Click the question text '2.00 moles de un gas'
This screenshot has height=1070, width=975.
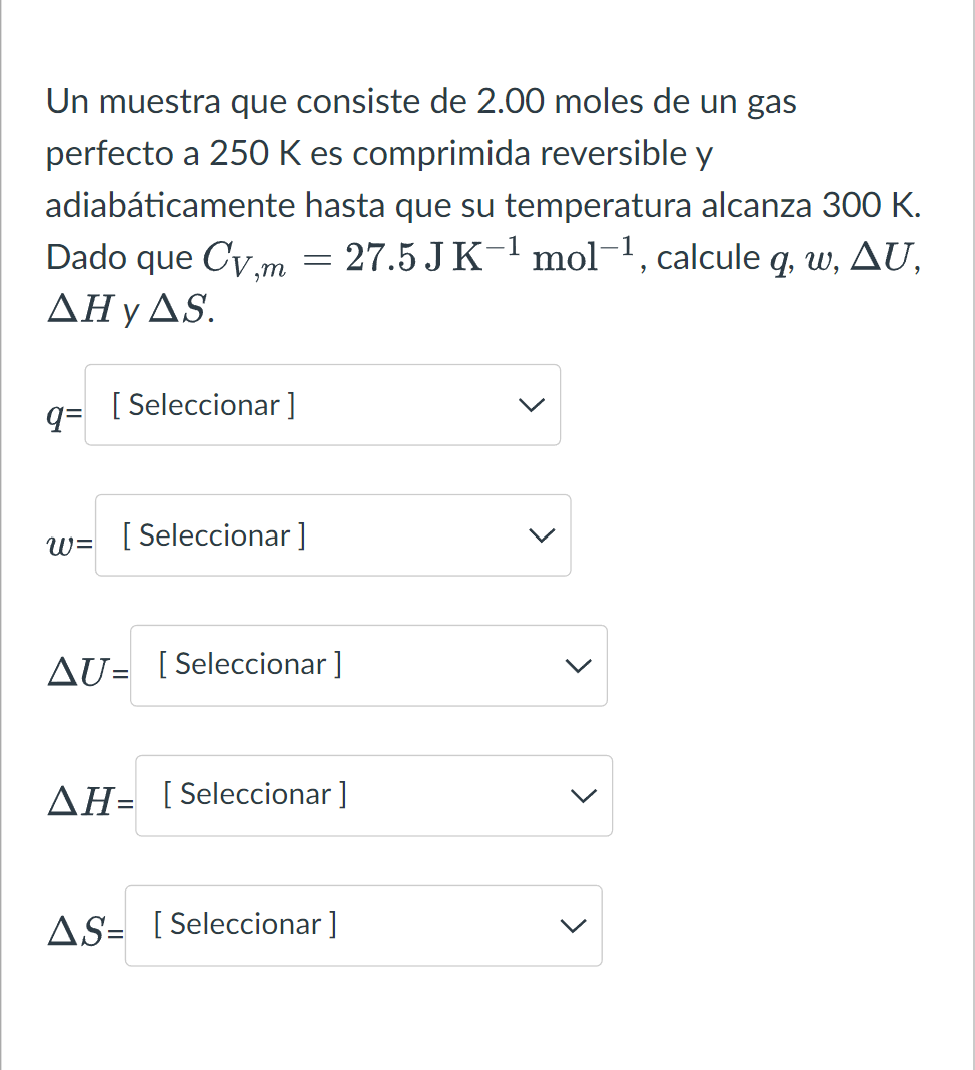[x=636, y=102]
